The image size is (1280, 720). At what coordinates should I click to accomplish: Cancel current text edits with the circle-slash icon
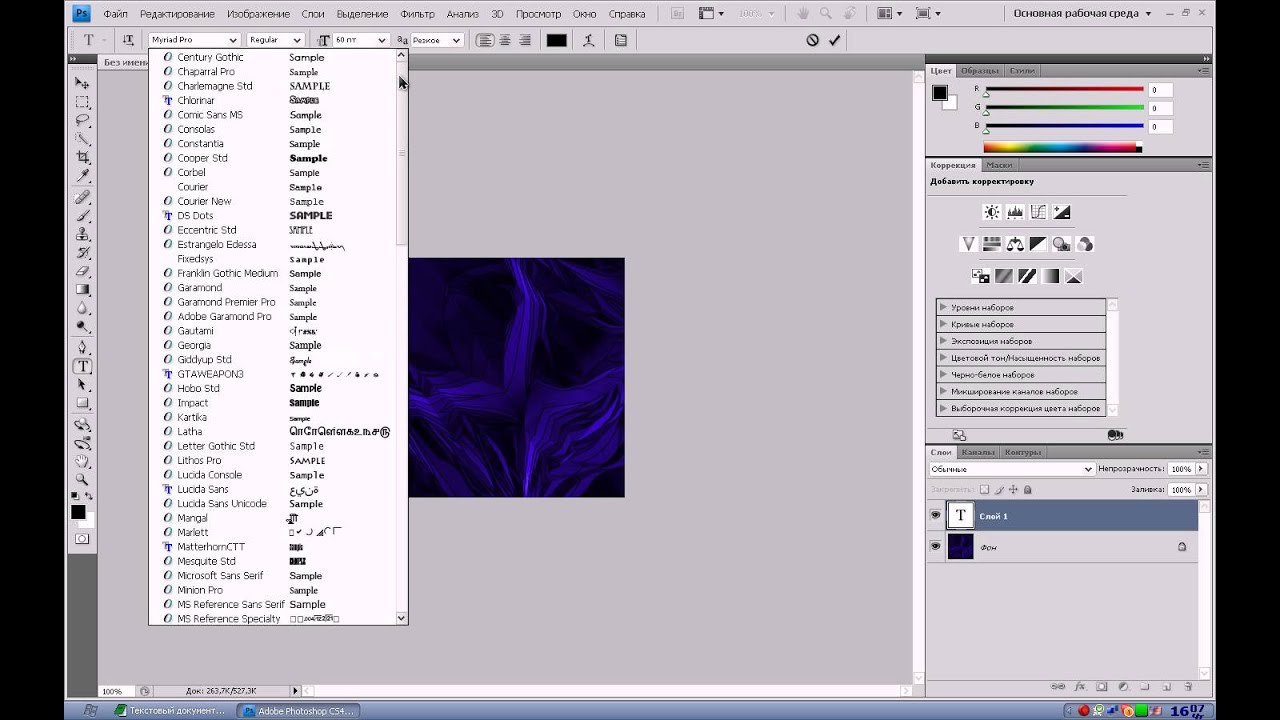pyautogui.click(x=812, y=40)
